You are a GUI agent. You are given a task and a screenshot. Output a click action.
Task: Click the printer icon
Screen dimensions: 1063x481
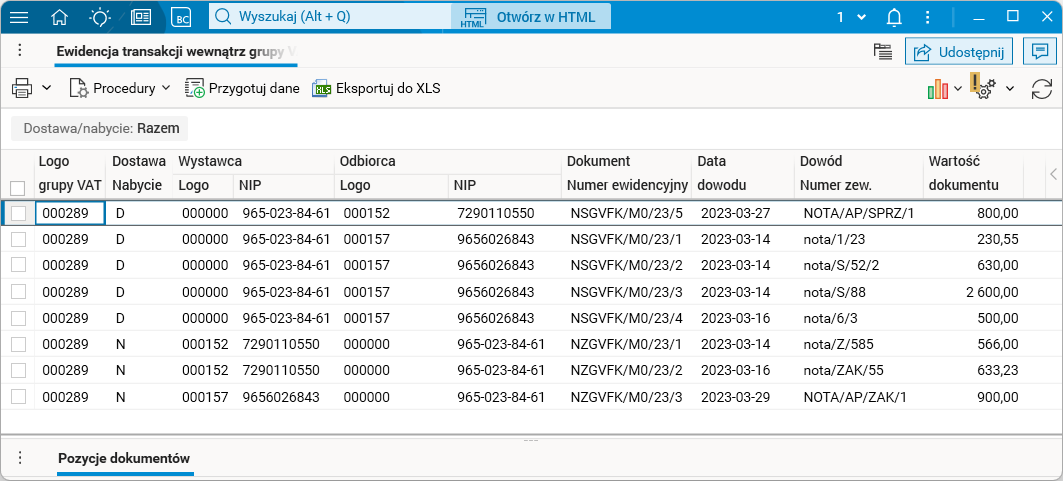22,89
